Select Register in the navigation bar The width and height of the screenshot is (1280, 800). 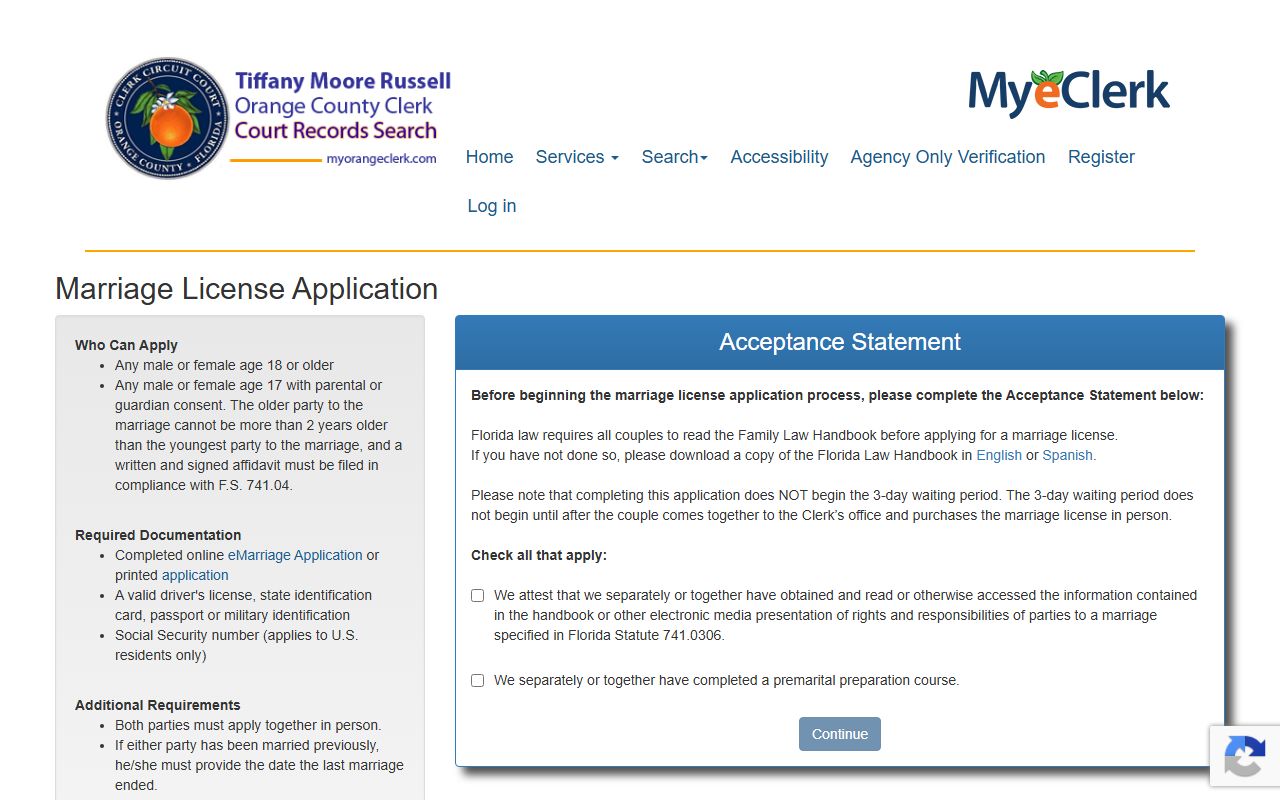tap(1101, 157)
